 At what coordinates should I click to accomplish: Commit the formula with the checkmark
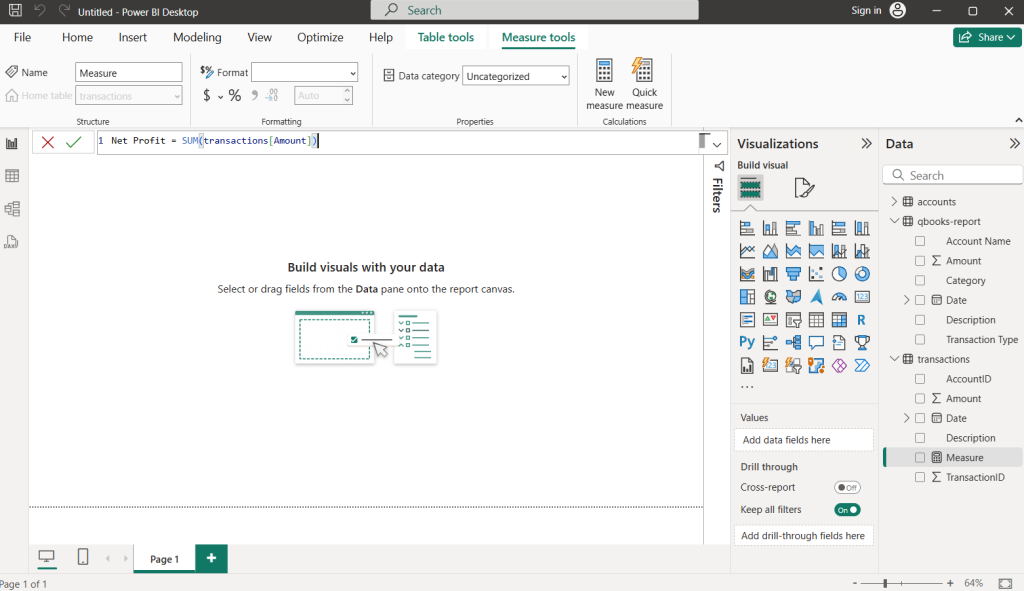coord(73,142)
